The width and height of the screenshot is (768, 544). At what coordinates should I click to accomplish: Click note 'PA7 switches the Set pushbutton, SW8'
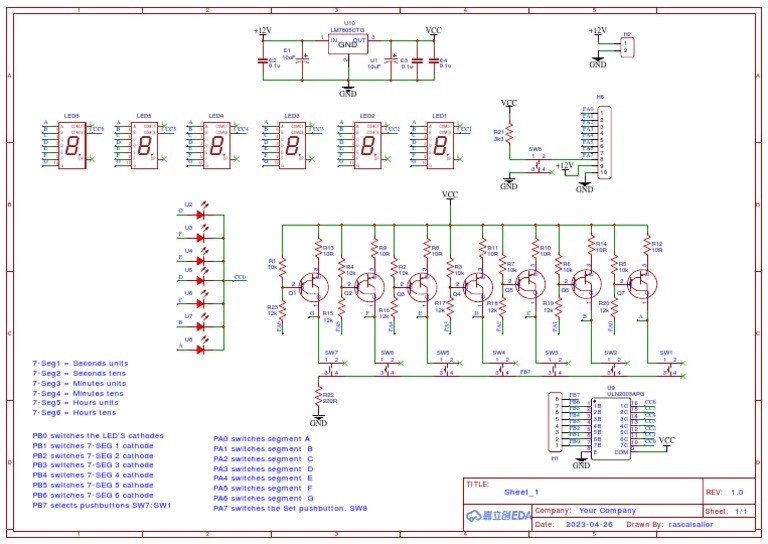click(290, 508)
